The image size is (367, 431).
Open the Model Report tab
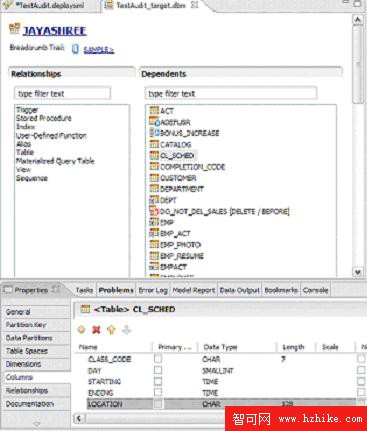pyautogui.click(x=194, y=290)
